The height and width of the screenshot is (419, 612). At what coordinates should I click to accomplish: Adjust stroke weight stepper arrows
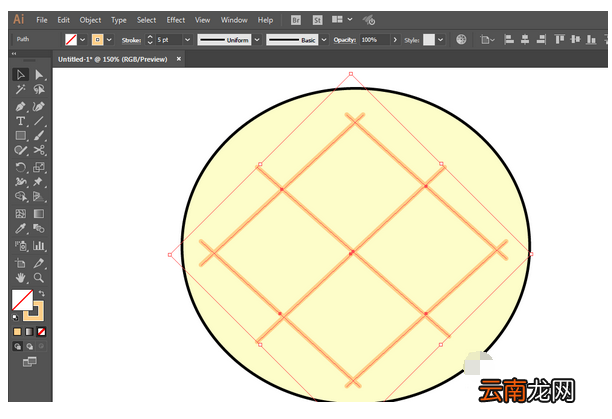[150, 40]
